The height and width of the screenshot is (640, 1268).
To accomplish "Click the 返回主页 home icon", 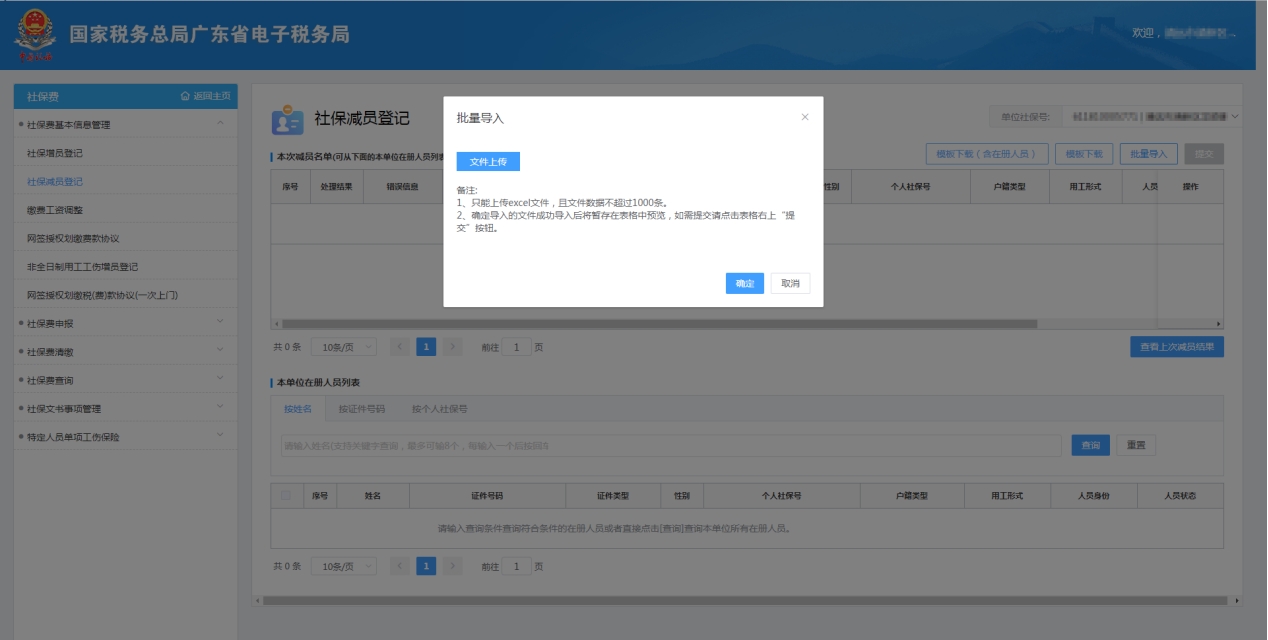I will pos(185,96).
